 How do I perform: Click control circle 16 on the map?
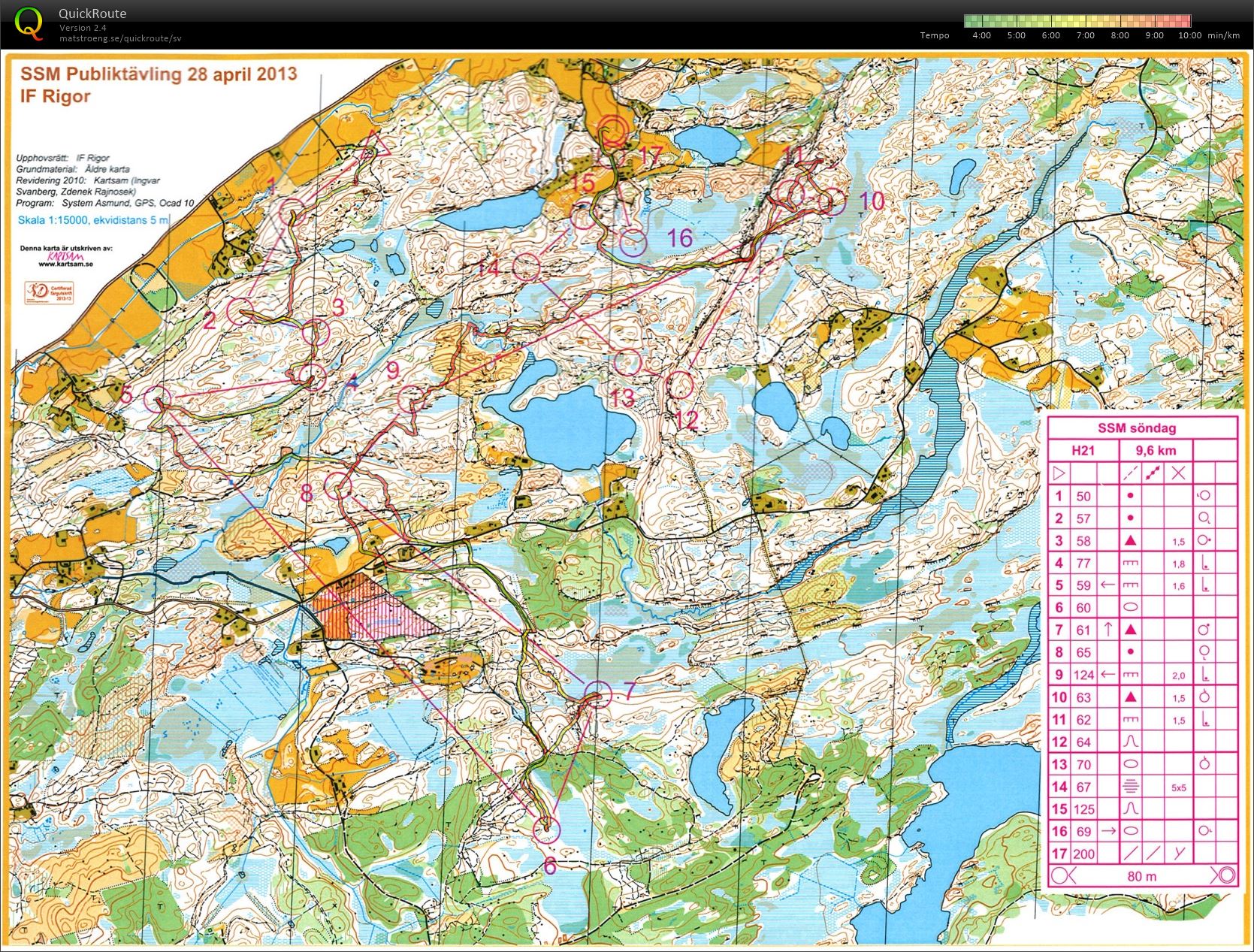pyautogui.click(x=633, y=243)
